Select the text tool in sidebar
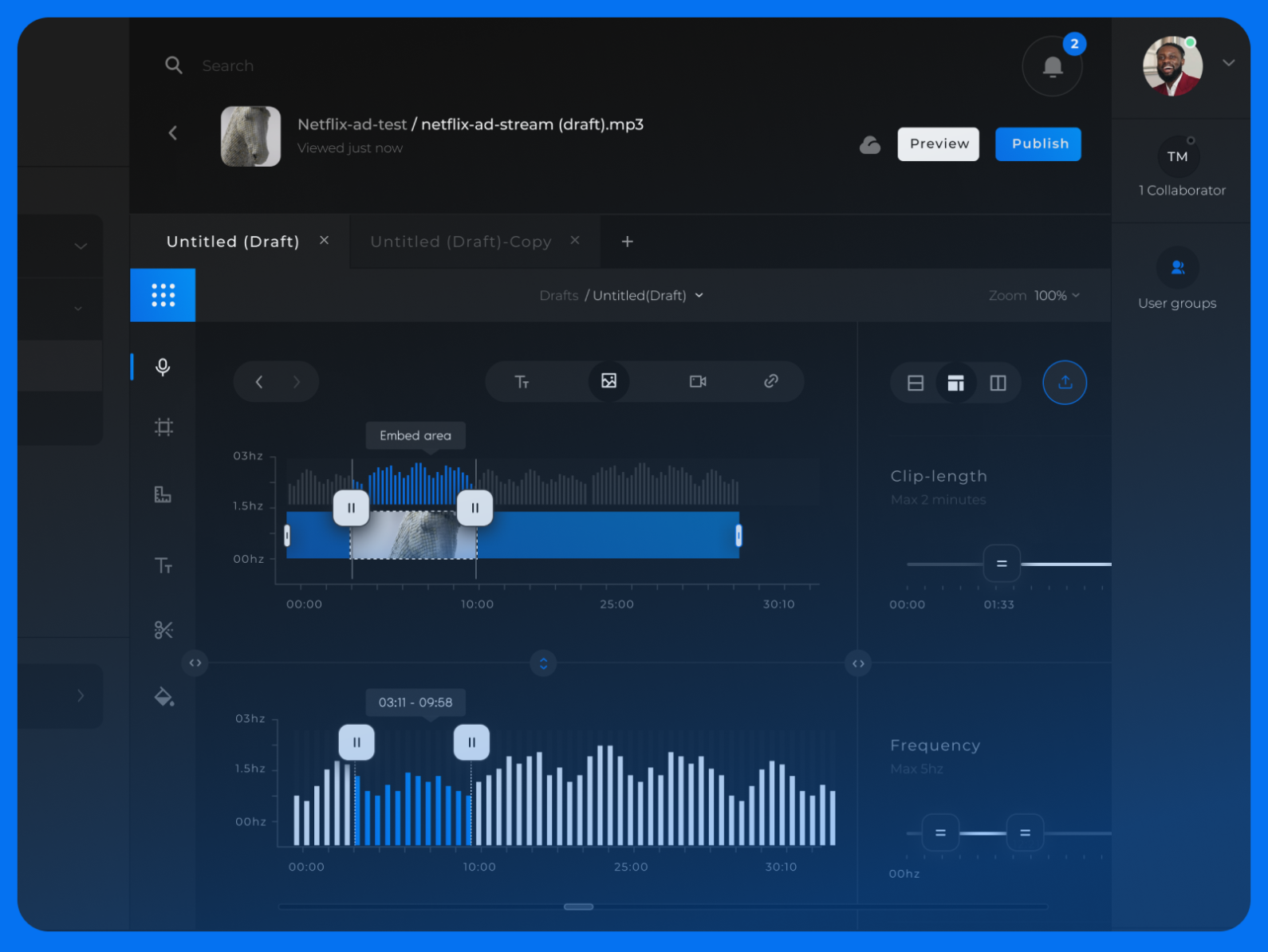Screen dimensions: 1268x952 (x=163, y=565)
